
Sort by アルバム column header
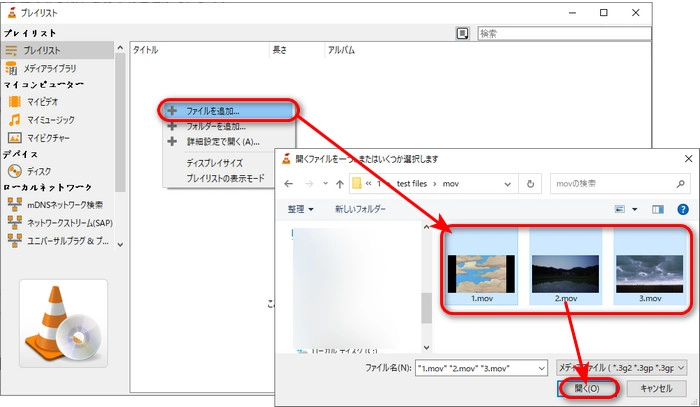pyautogui.click(x=342, y=50)
